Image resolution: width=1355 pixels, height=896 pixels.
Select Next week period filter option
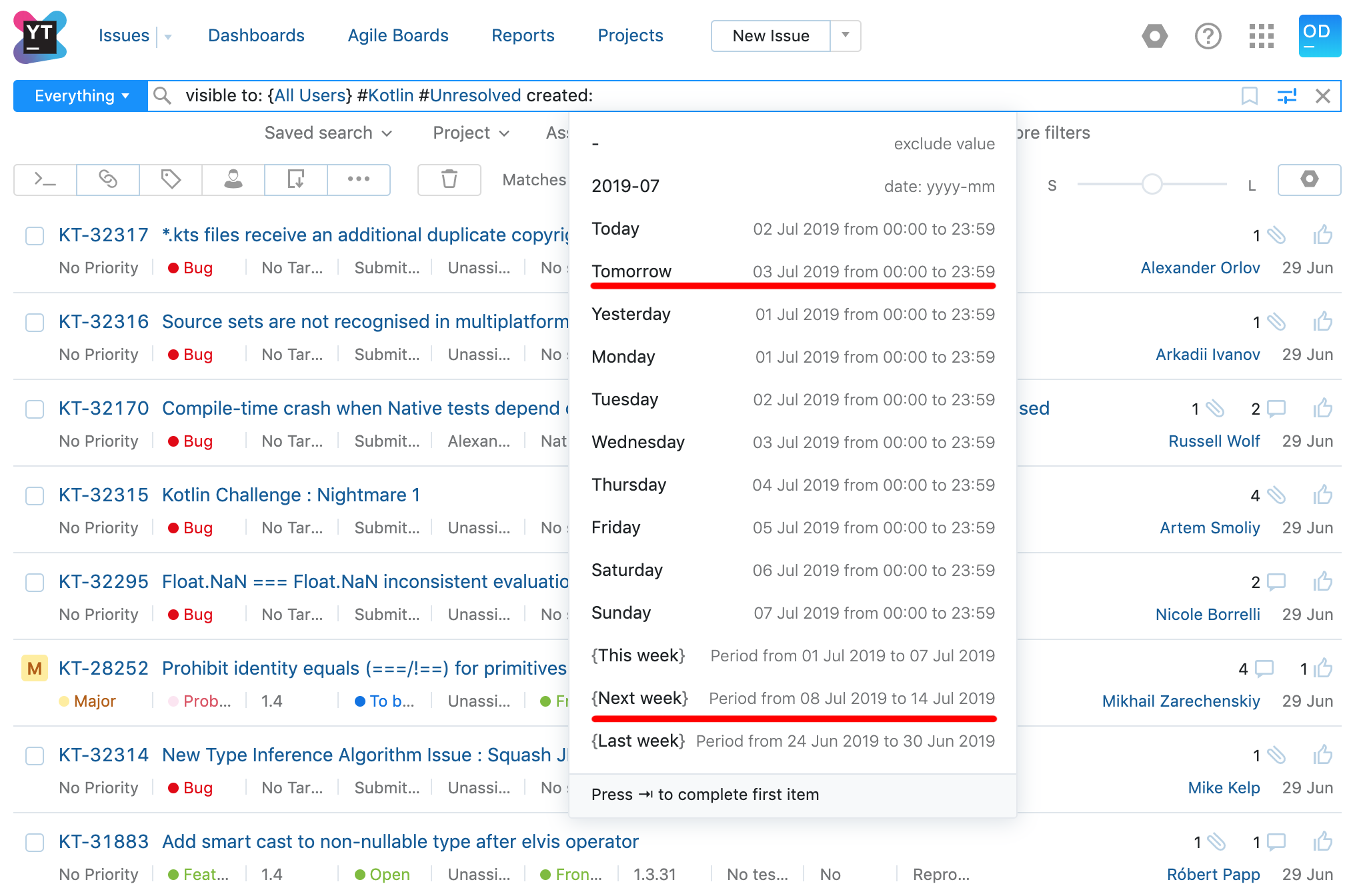(x=639, y=698)
